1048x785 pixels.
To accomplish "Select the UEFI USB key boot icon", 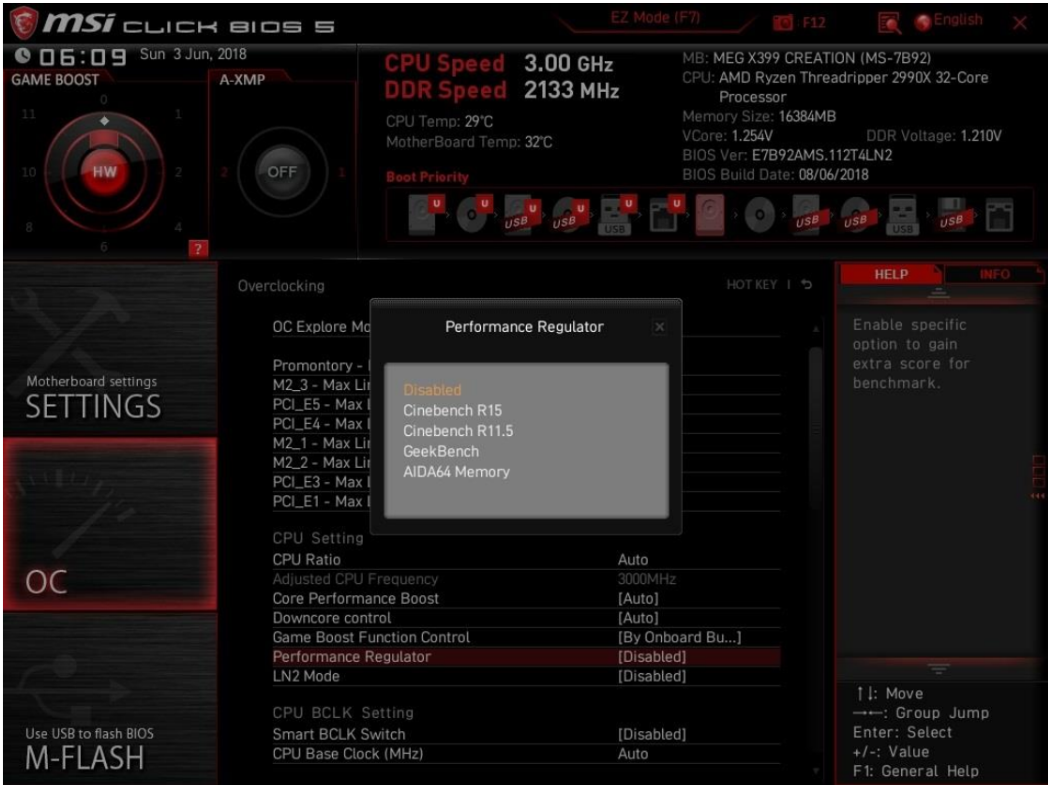I will (x=617, y=215).
